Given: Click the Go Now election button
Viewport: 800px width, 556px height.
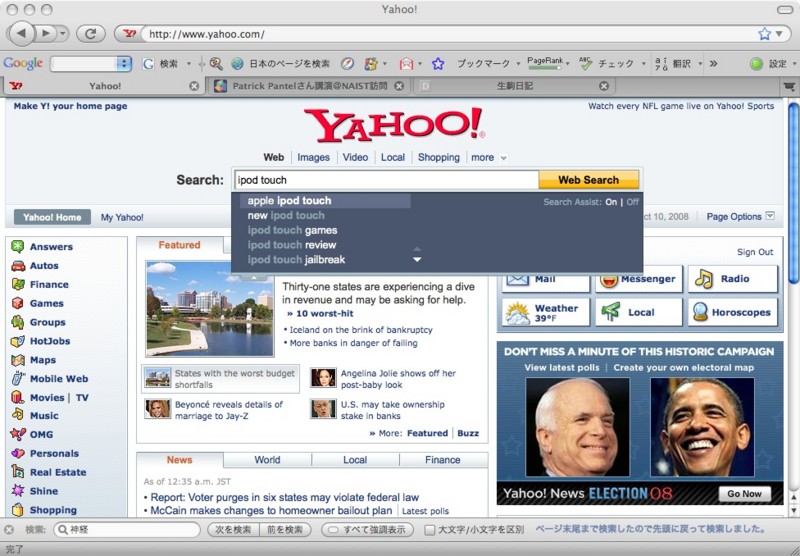Looking at the screenshot, I should (x=744, y=494).
